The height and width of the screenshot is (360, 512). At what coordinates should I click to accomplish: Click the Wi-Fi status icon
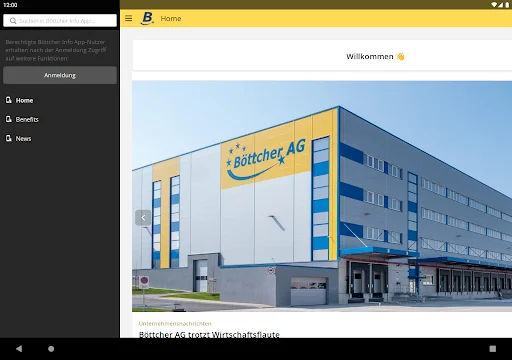[x=494, y=5]
